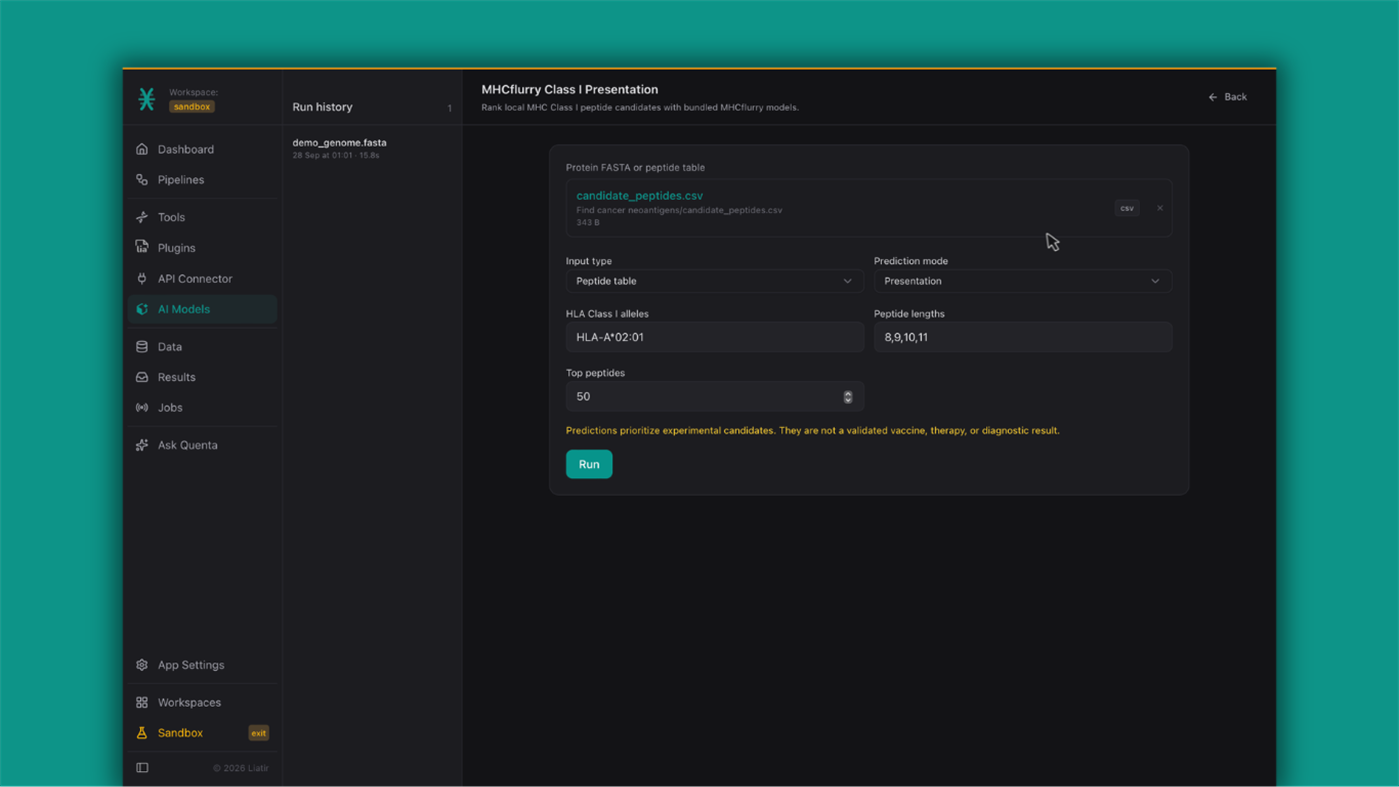
Task: Click the API Connector label
Action: click(195, 279)
